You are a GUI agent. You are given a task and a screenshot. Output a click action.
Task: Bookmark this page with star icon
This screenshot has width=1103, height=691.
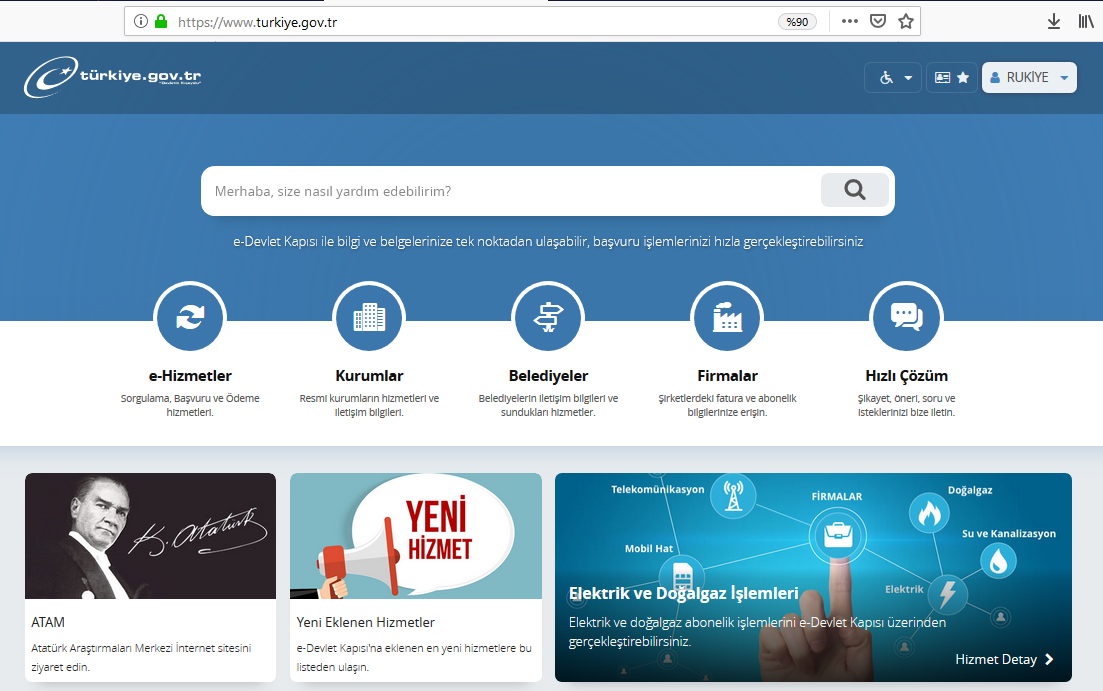tap(906, 21)
